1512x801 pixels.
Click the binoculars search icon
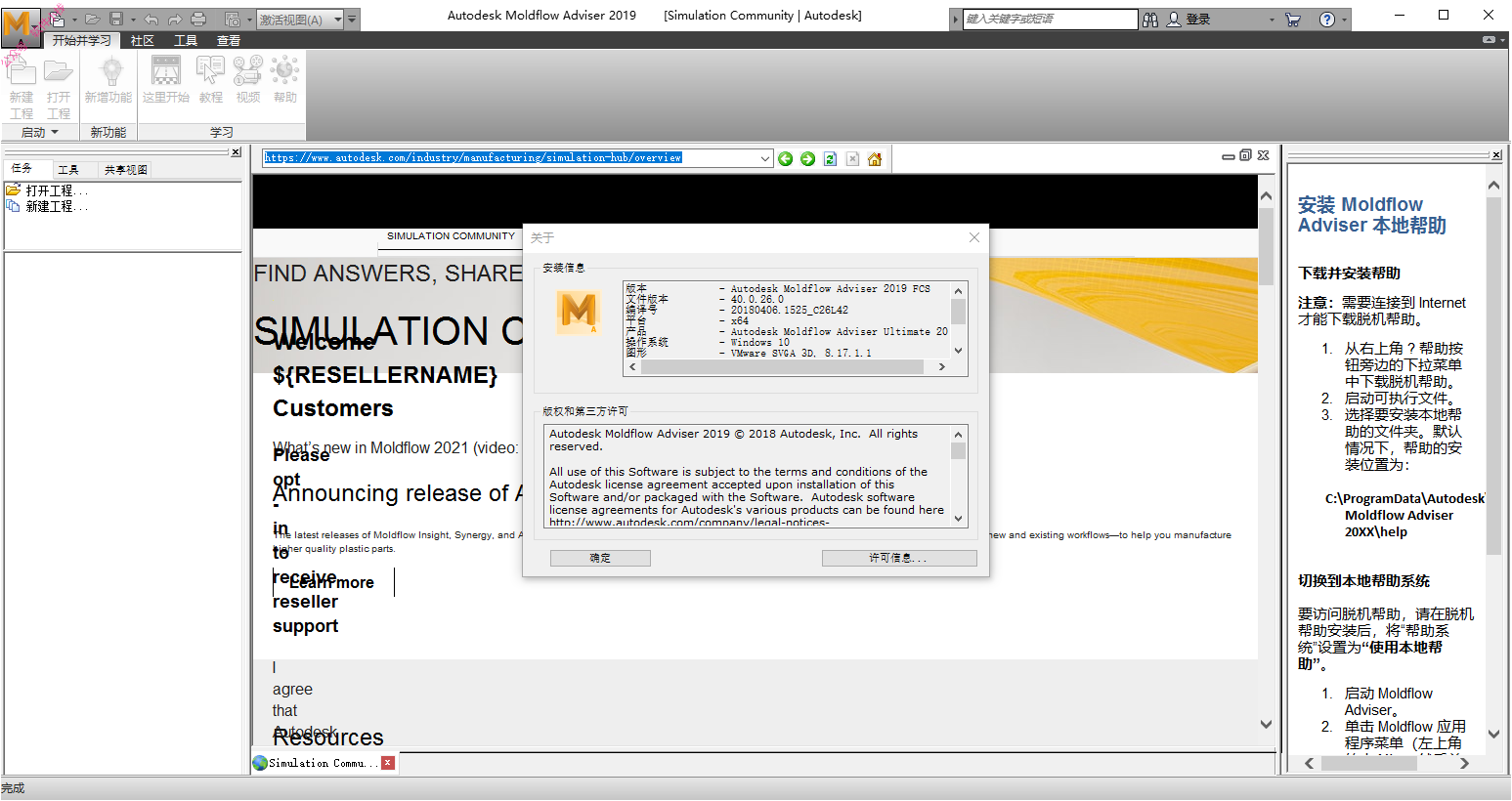1150,19
